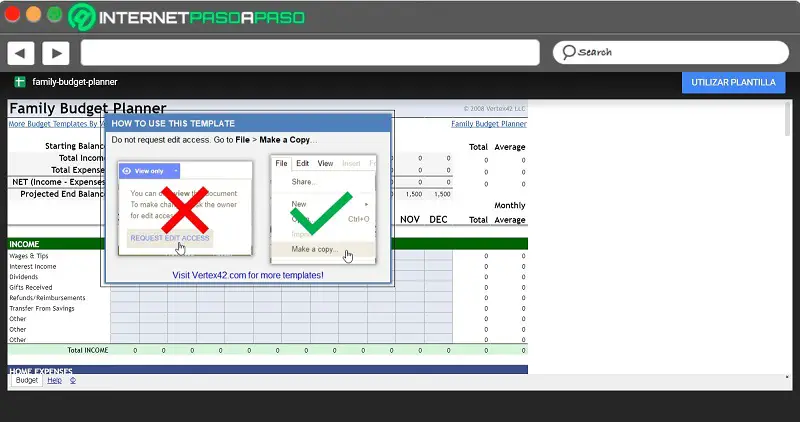Click the © 2008 Vertex42 LLC copyright text
The height and width of the screenshot is (422, 800).
(494, 109)
